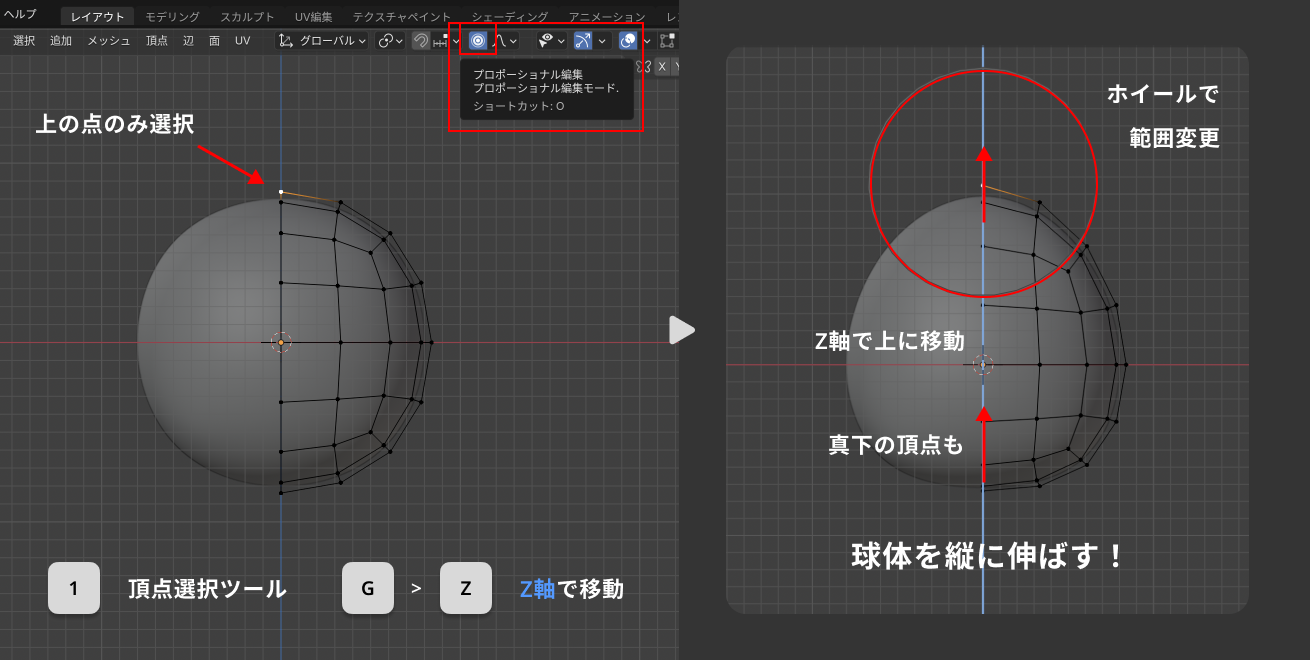Open proportional editing falloff dropdown
Screen dimensions: 1310x660
point(505,41)
